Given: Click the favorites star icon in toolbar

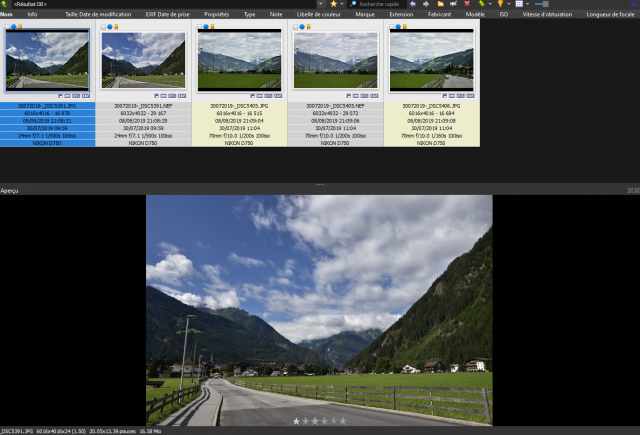Looking at the screenshot, I should point(333,4).
